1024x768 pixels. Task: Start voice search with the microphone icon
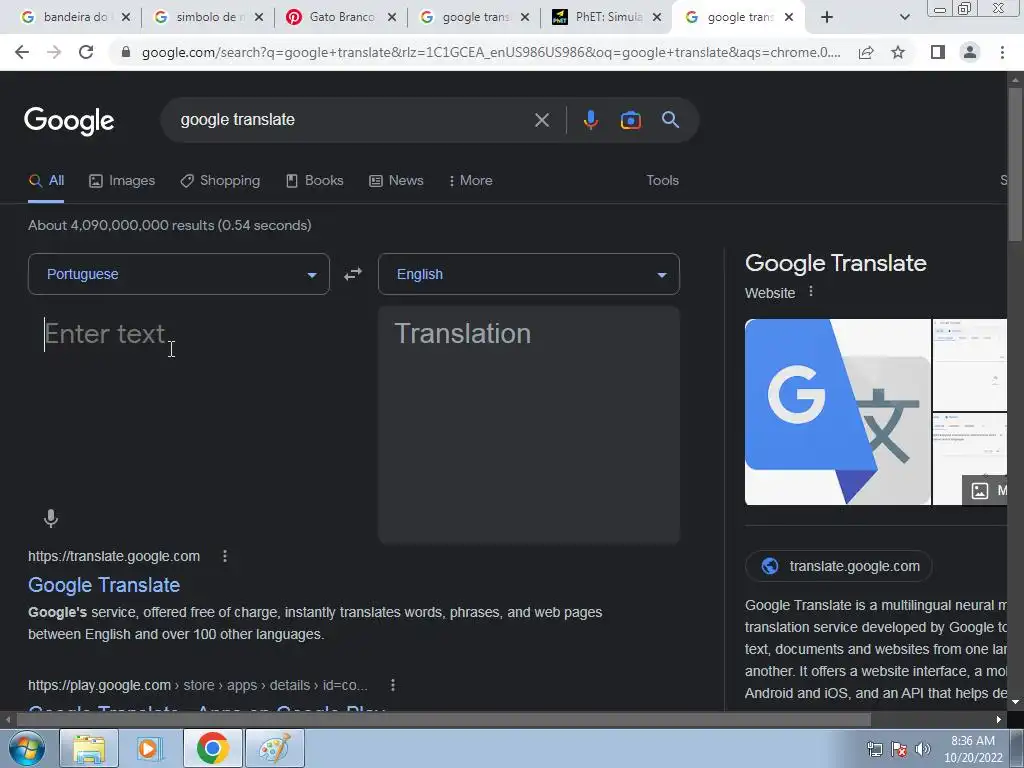pyautogui.click(x=590, y=120)
